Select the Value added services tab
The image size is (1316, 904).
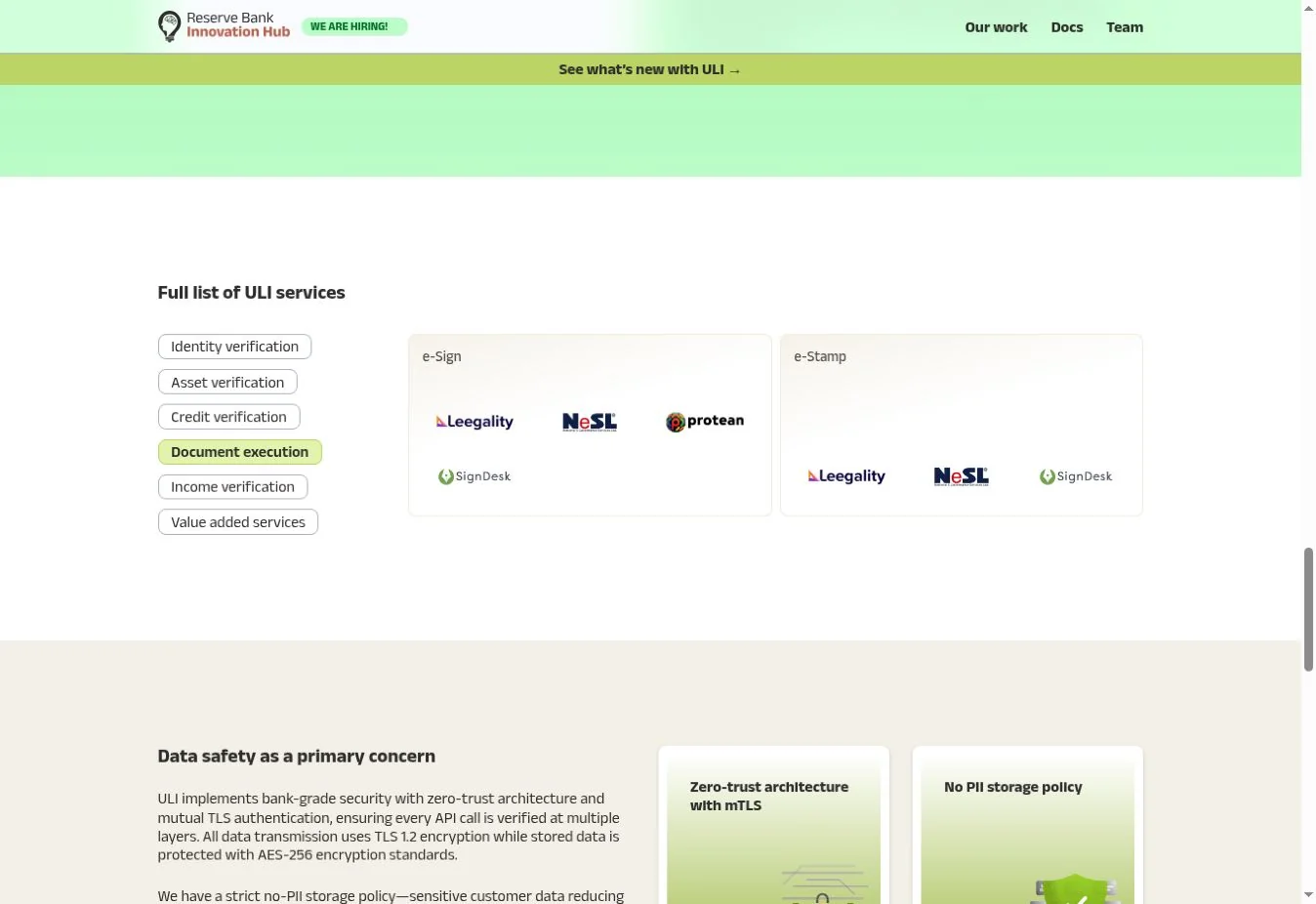pyautogui.click(x=238, y=522)
